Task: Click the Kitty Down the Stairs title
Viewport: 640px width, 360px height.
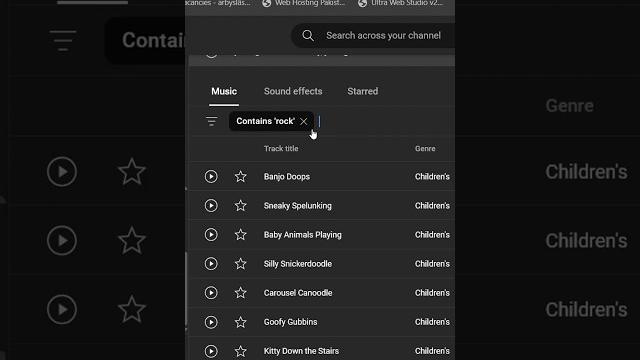Action: click(x=301, y=351)
